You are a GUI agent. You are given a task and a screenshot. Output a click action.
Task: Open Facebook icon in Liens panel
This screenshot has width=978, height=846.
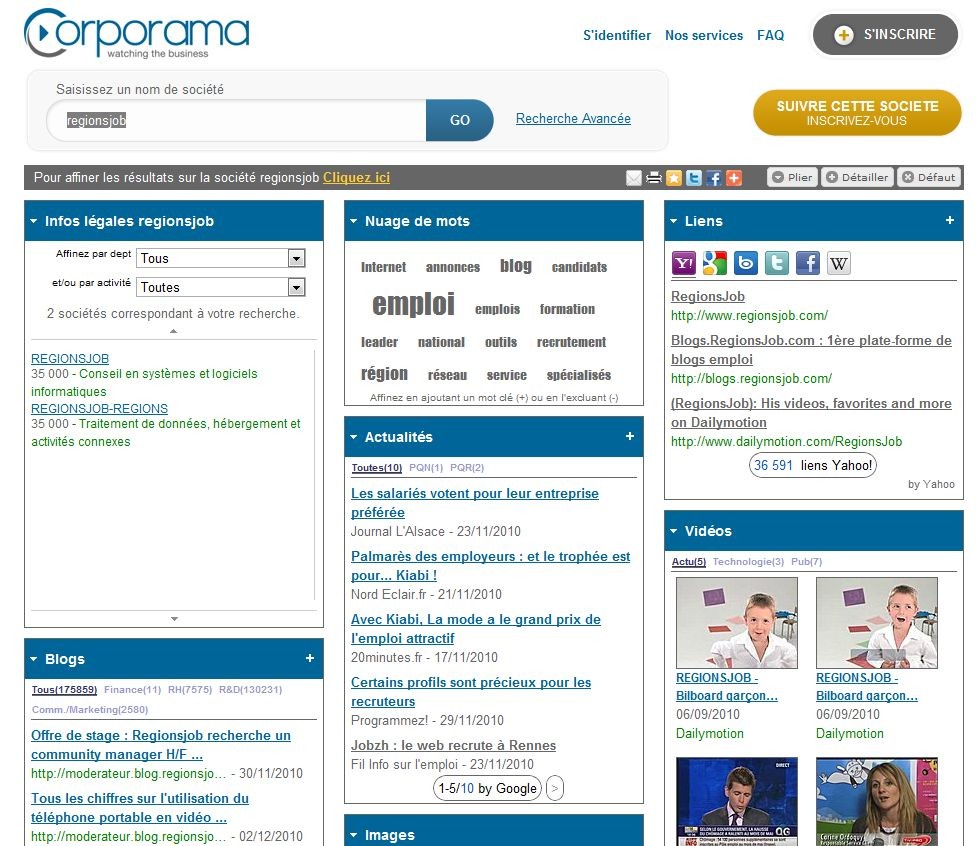point(808,263)
